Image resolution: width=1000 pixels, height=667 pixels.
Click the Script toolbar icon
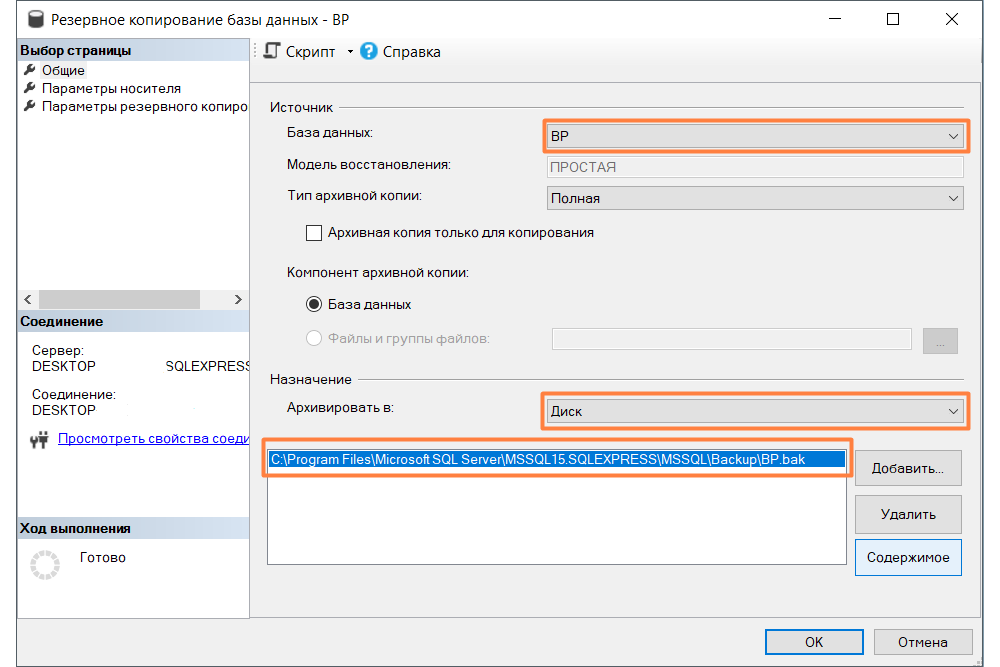[x=272, y=51]
